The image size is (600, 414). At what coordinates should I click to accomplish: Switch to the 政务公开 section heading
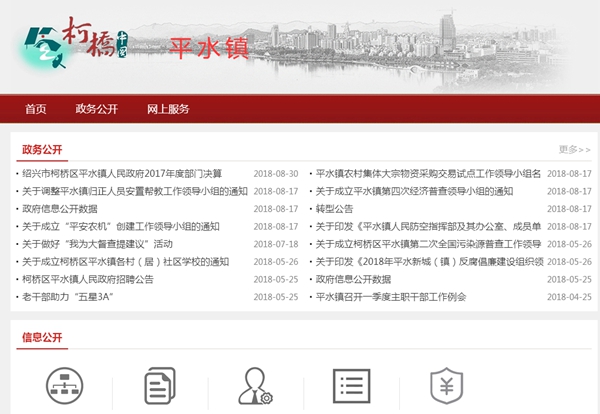(42, 150)
